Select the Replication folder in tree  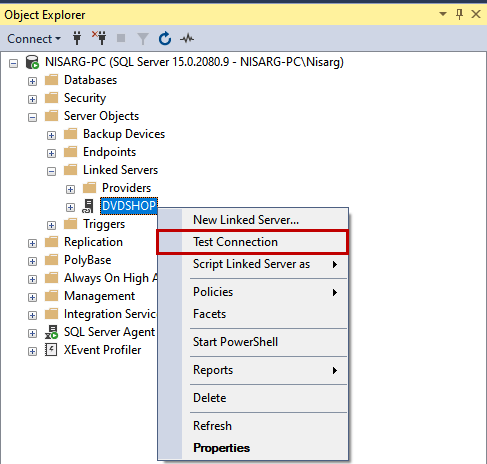(x=93, y=242)
